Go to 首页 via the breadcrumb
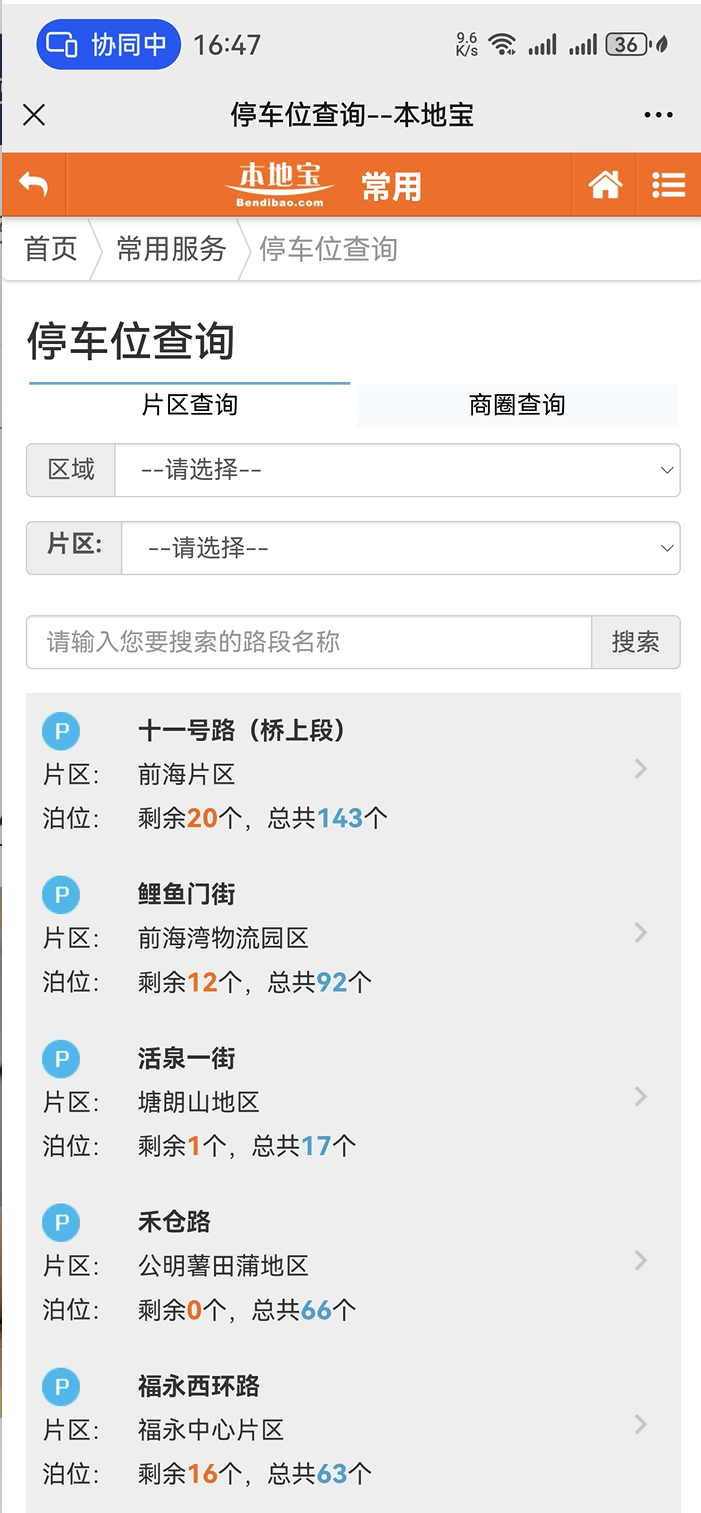Viewport: 701px width, 1513px height. coord(47,250)
